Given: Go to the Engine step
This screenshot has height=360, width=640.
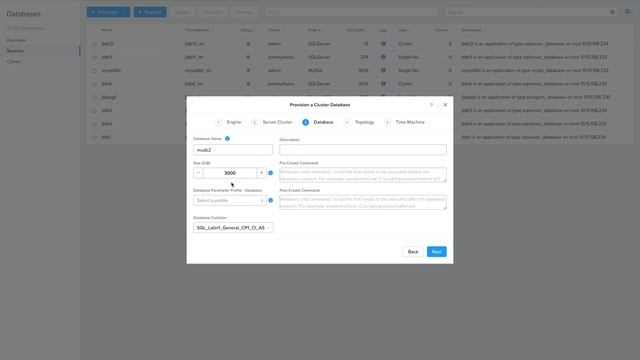Looking at the screenshot, I should click(229, 122).
